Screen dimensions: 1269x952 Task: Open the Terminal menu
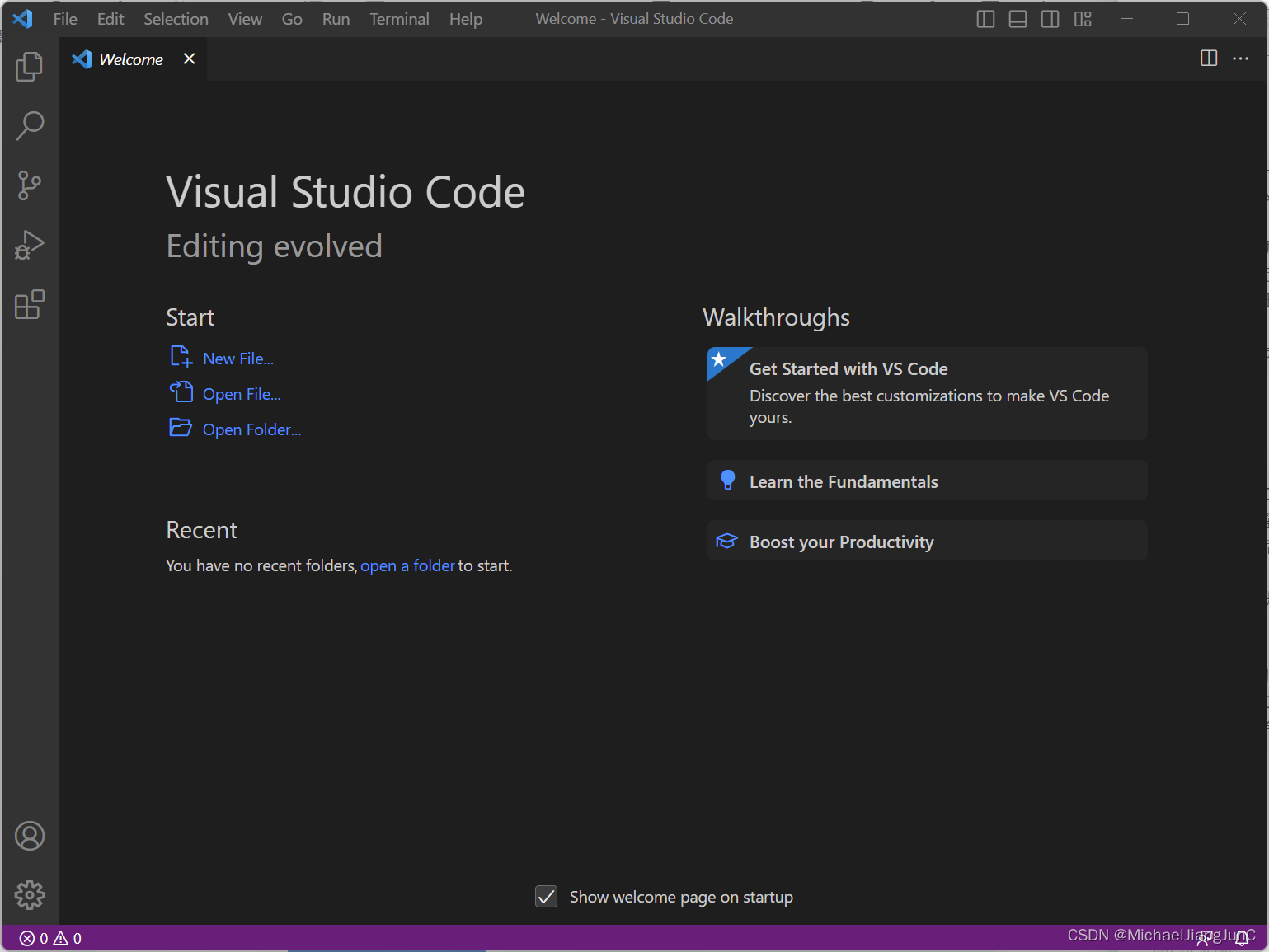[x=399, y=19]
